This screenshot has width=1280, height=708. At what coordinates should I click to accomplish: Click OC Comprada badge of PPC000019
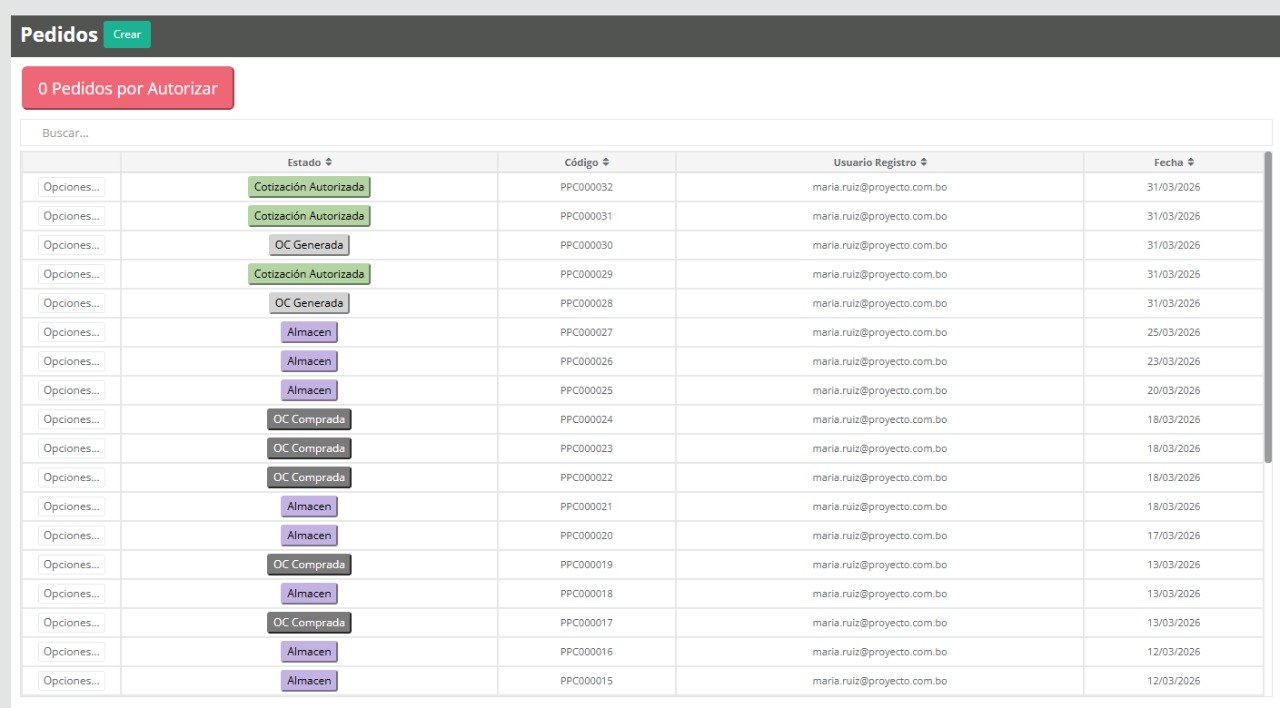[x=309, y=564]
